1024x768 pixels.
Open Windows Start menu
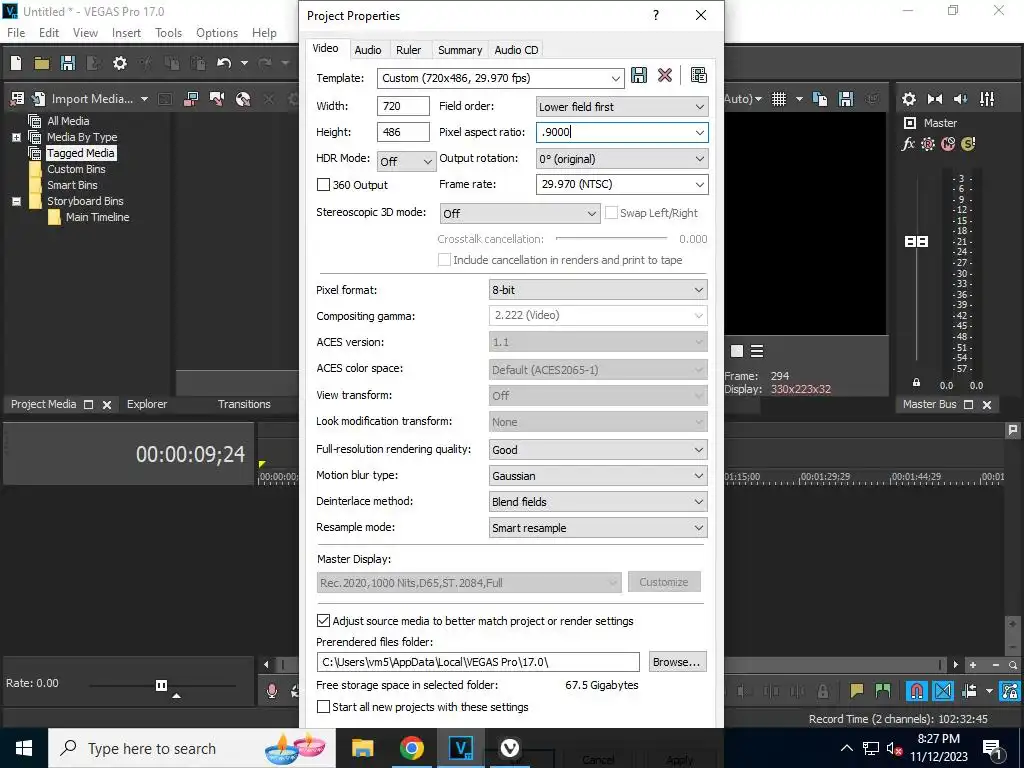(x=24, y=748)
